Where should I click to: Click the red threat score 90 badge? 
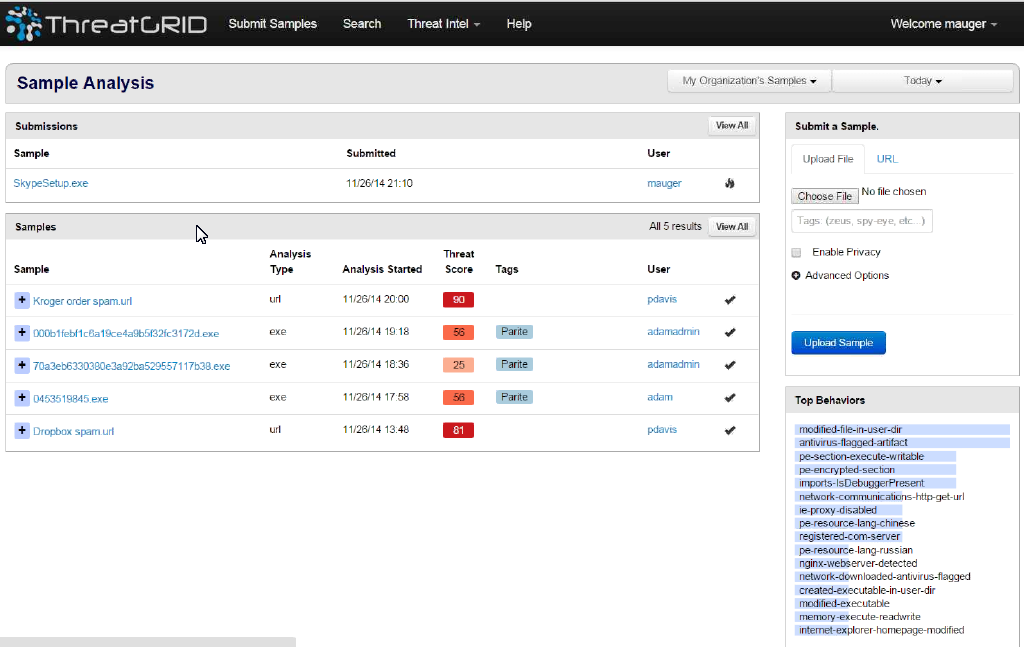click(x=458, y=300)
